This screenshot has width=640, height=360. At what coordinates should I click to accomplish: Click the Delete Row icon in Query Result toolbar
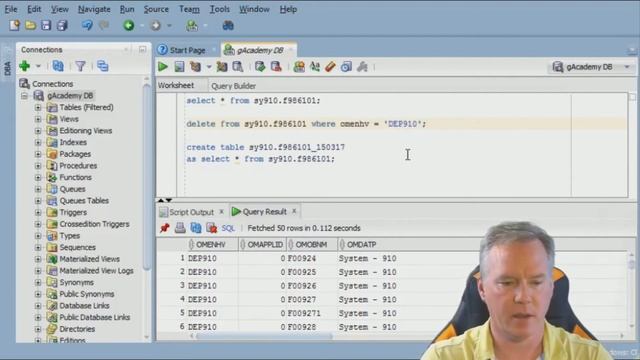(x=211, y=228)
